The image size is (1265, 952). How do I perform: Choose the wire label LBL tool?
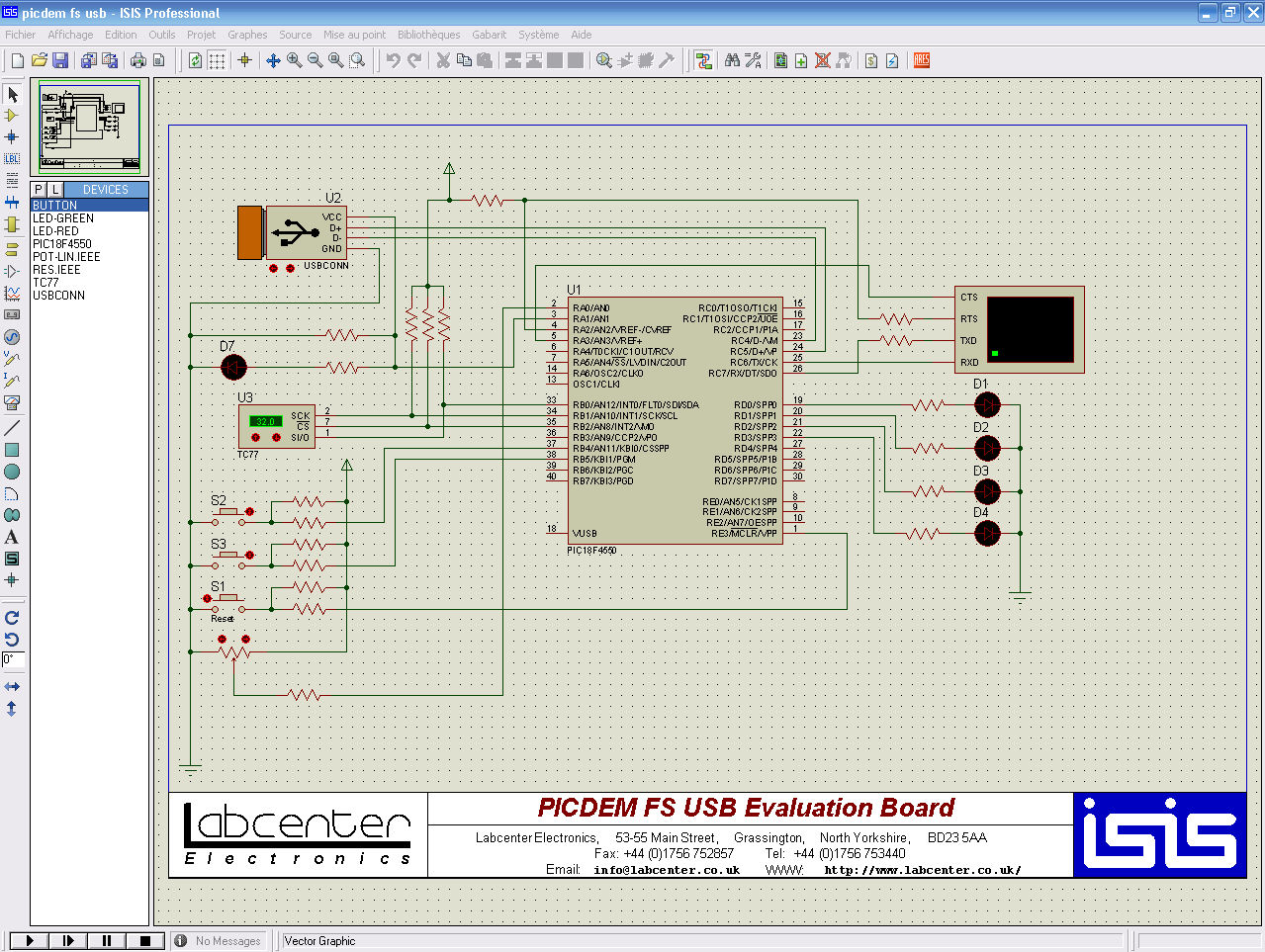12,158
